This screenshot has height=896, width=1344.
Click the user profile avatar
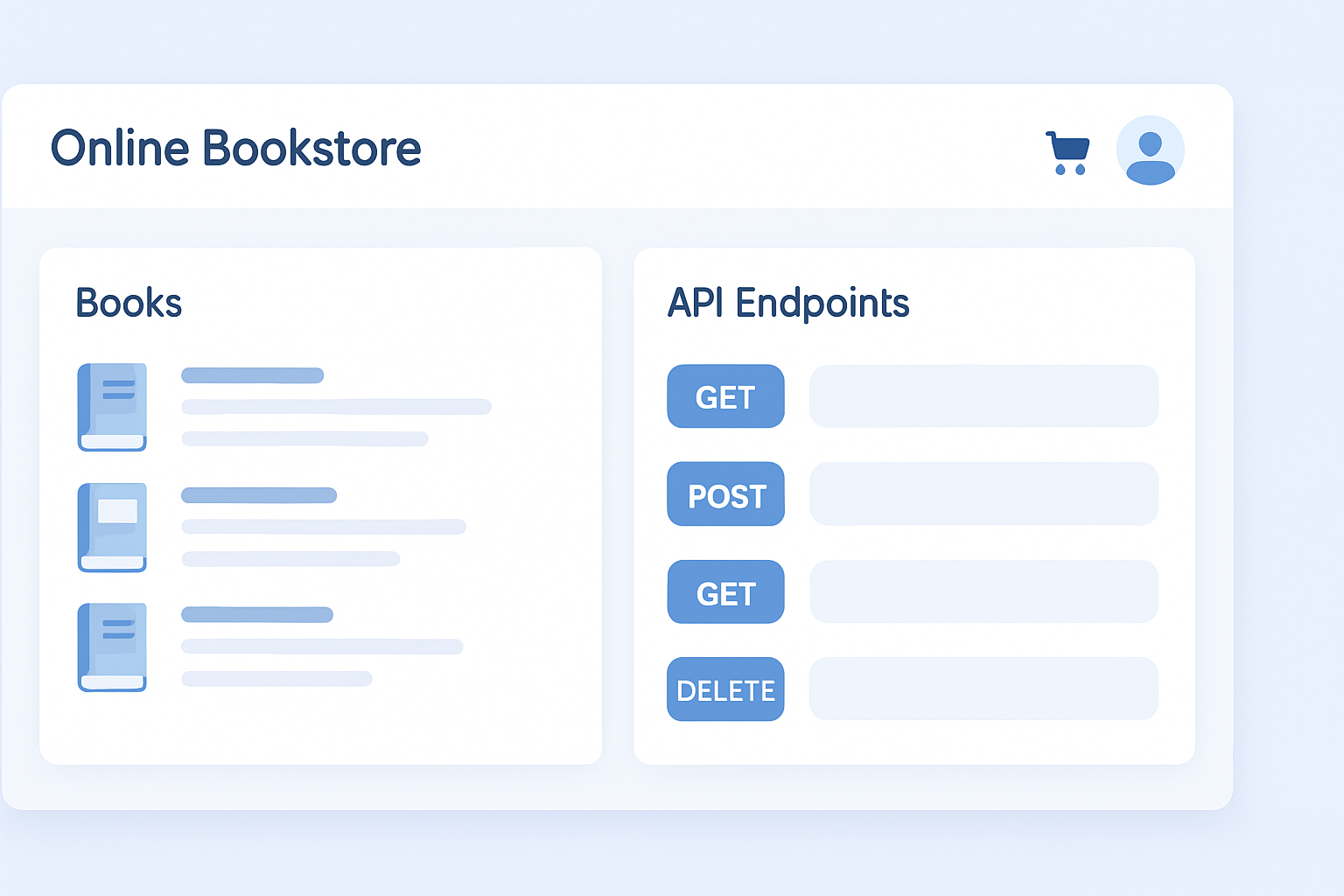1150,150
